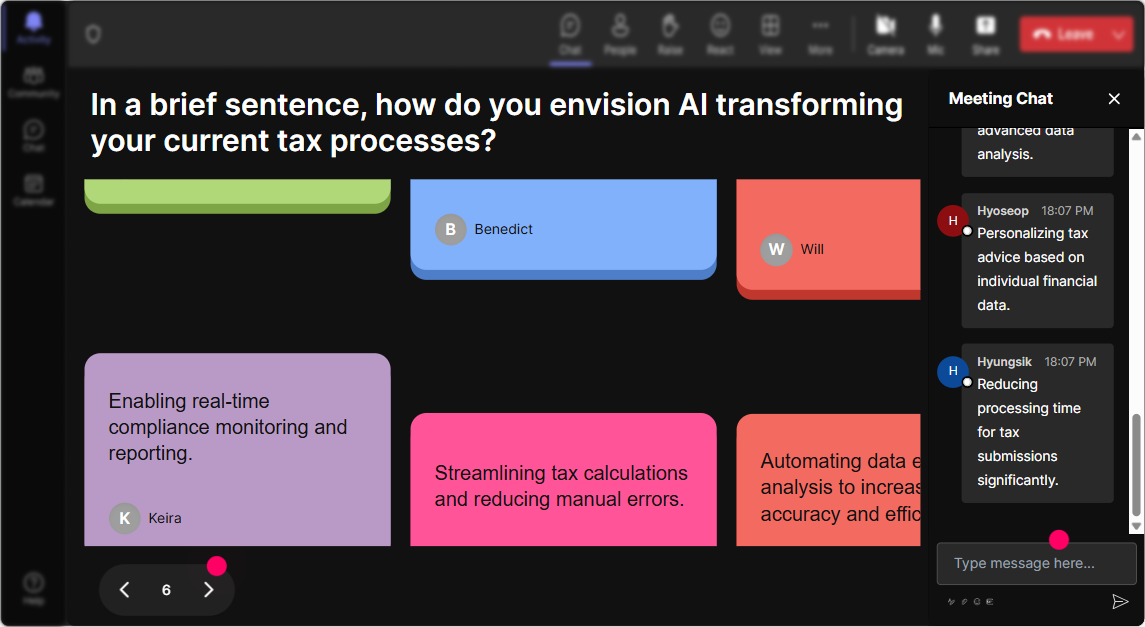Viewport: 1145px width, 627px height.
Task: Open the GIF picker below the message box
Action: point(990,602)
